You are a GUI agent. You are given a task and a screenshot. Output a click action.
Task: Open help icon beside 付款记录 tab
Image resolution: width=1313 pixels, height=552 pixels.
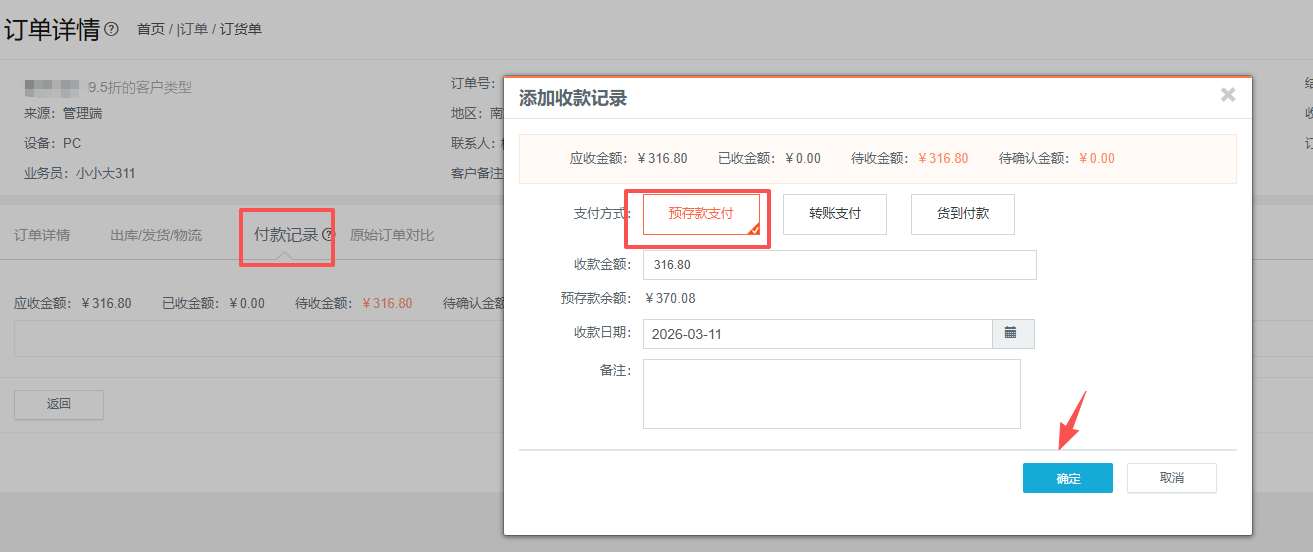tap(327, 235)
